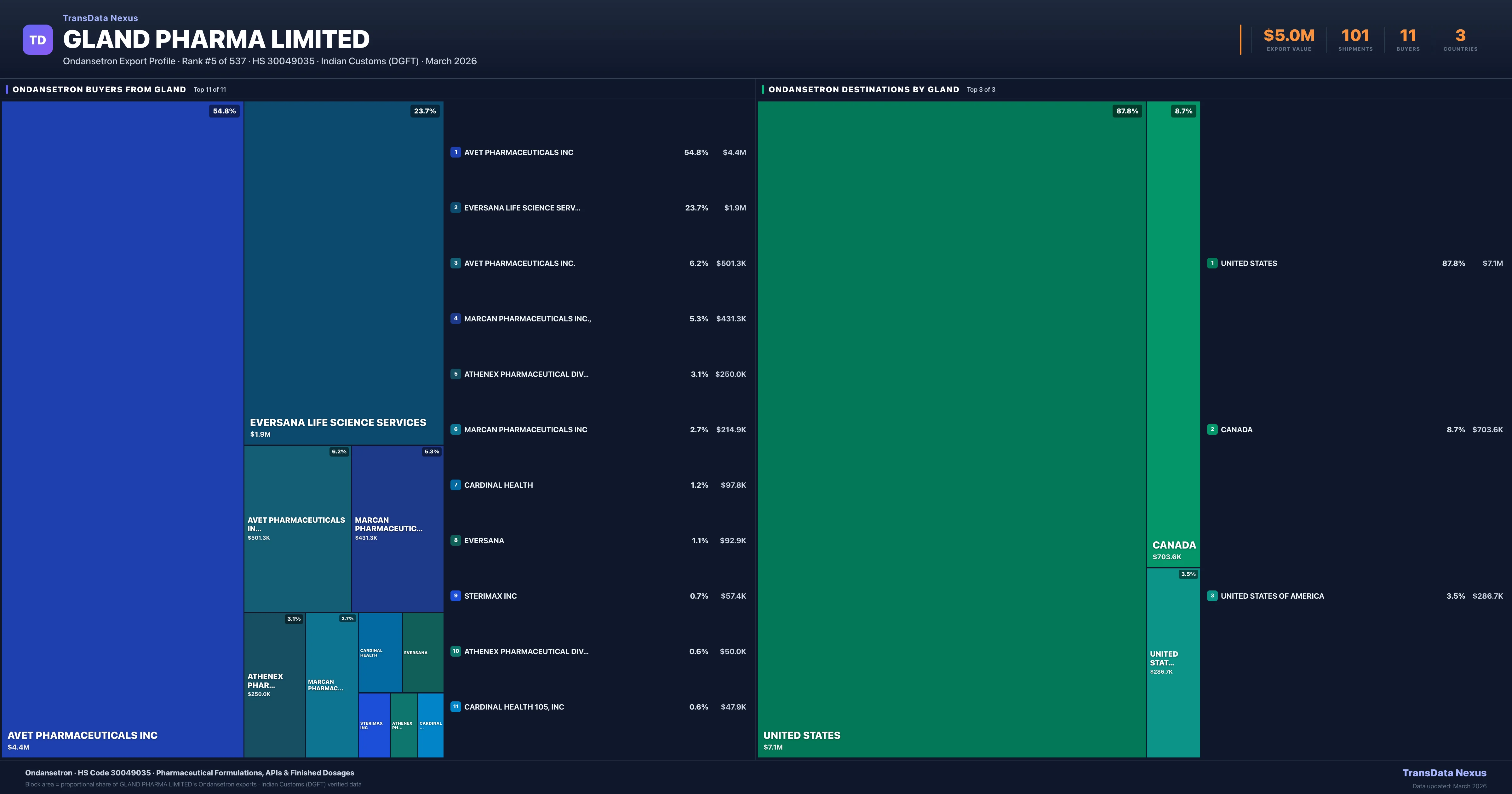Click rank badge 2 beside Eversana Life Science

(x=455, y=207)
